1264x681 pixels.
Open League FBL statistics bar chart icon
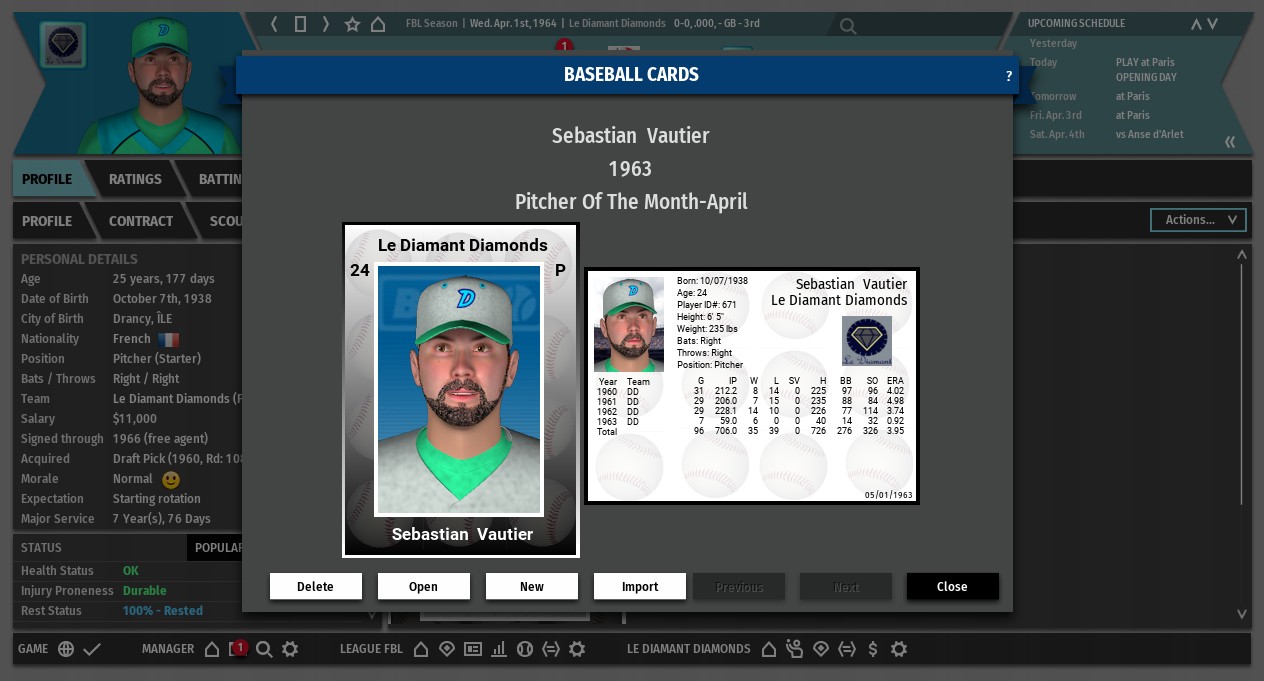coord(499,649)
